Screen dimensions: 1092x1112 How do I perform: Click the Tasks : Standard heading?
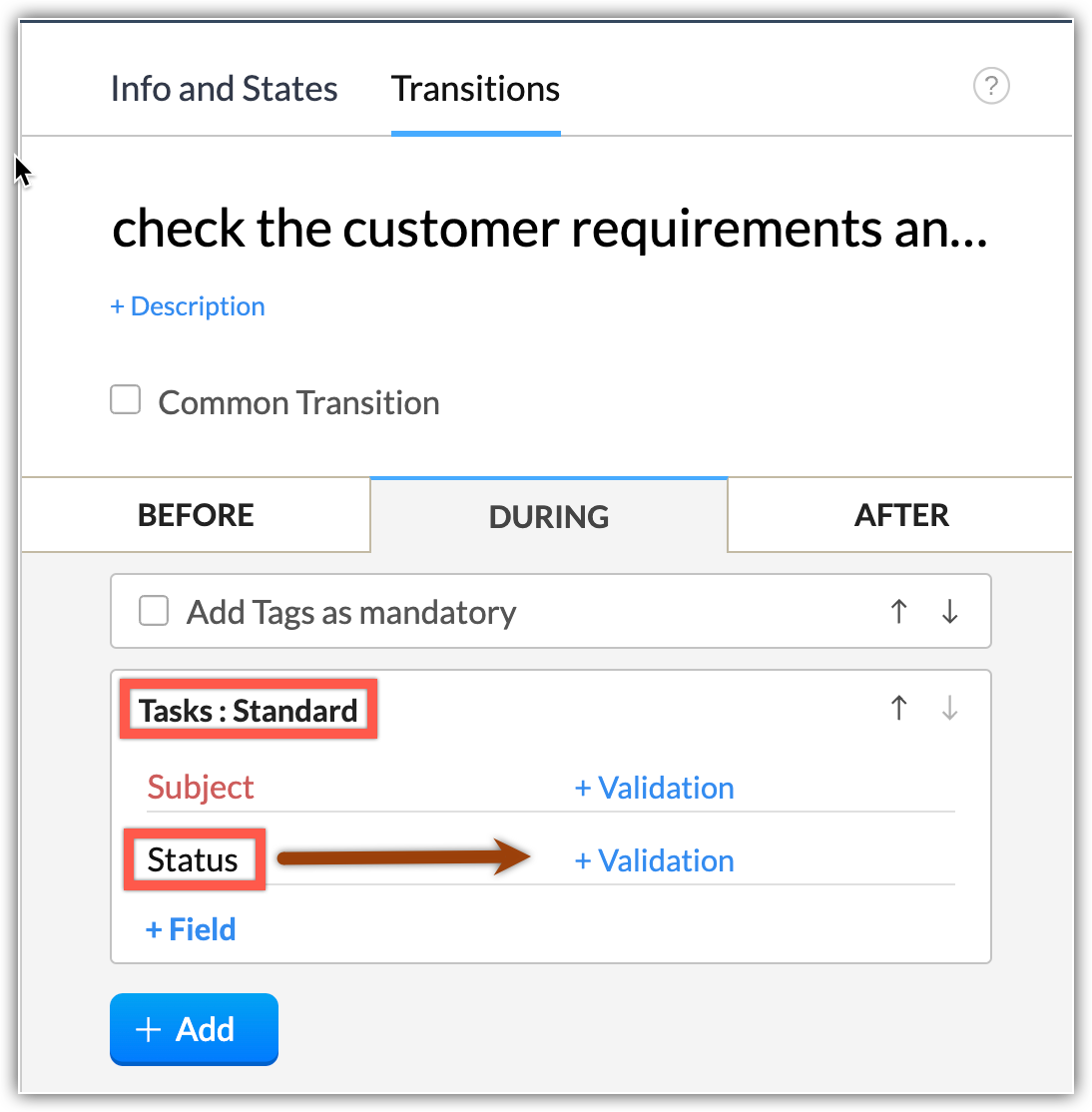[249, 711]
